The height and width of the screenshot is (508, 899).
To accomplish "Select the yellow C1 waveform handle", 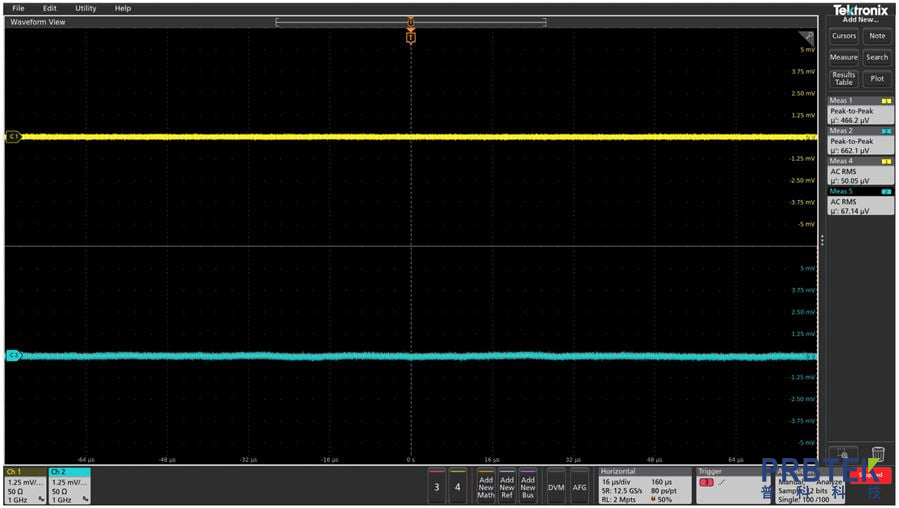I will (13, 137).
